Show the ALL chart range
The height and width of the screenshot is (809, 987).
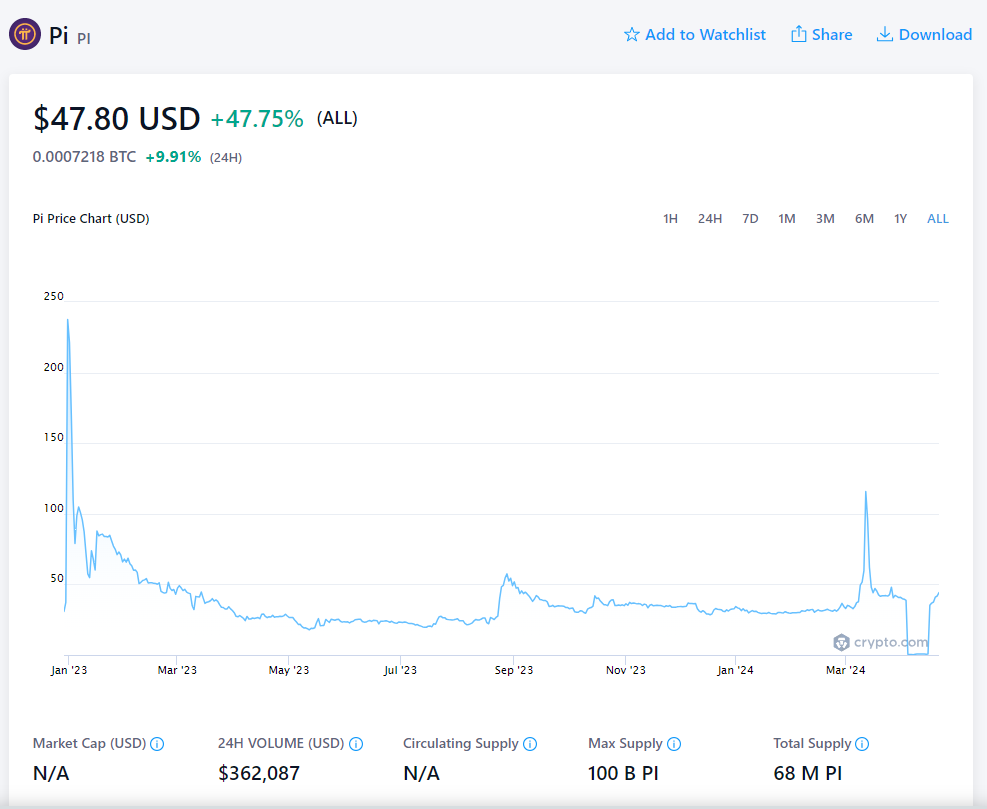click(x=937, y=218)
